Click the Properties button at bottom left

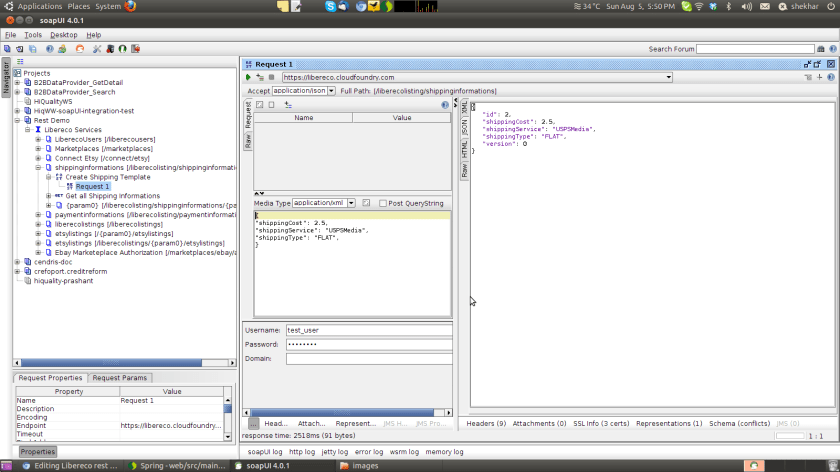pos(37,452)
